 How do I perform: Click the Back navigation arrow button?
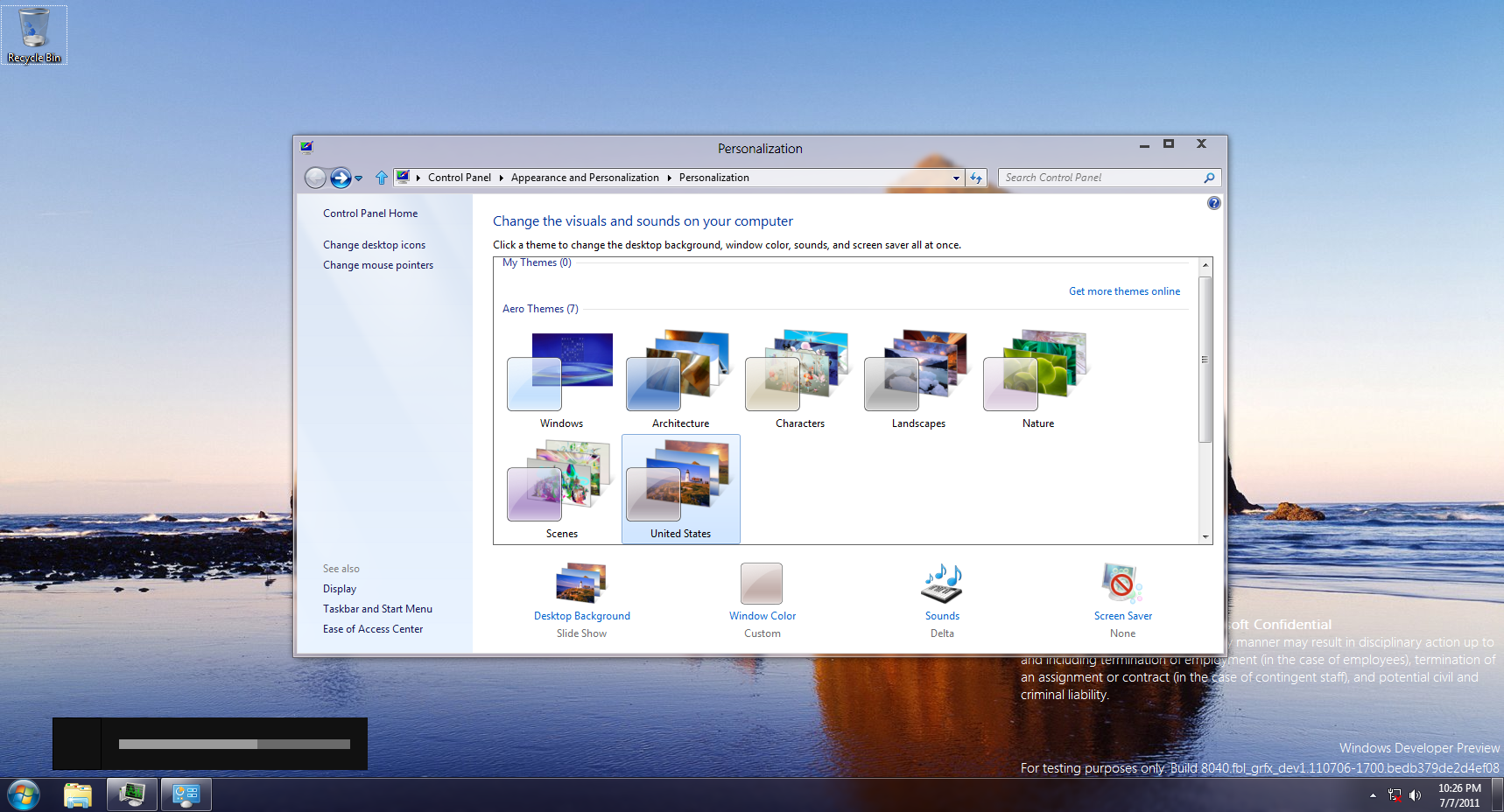[x=315, y=178]
